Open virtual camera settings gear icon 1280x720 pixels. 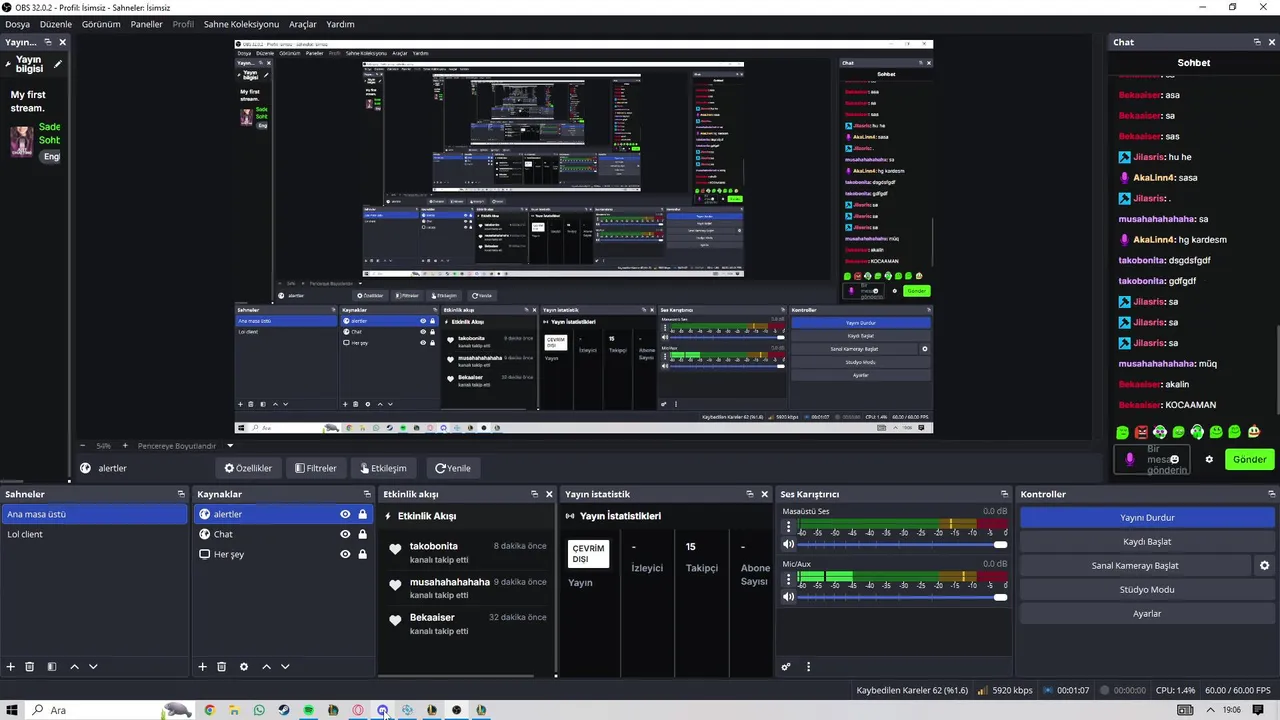coord(1264,566)
